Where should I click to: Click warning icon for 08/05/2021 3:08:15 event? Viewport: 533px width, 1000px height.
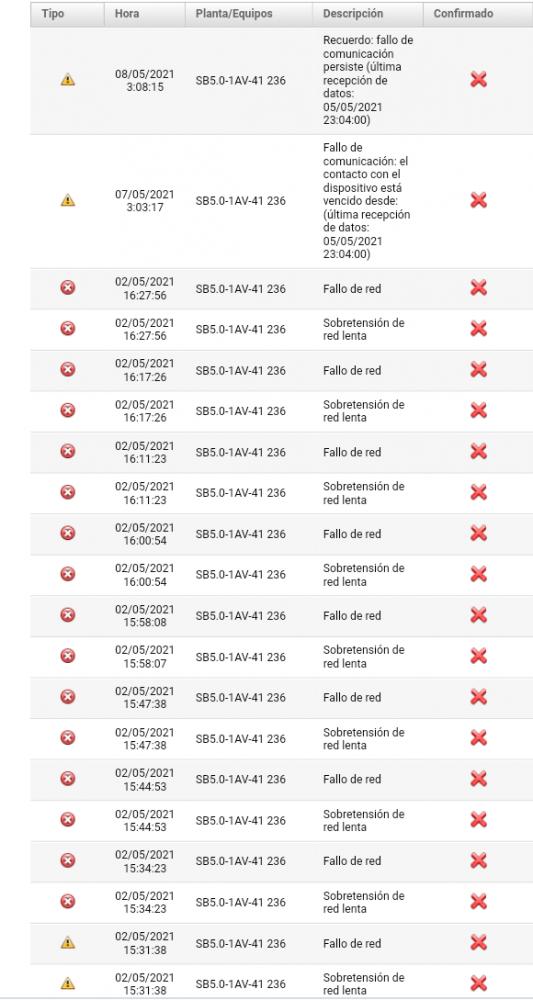(x=68, y=80)
